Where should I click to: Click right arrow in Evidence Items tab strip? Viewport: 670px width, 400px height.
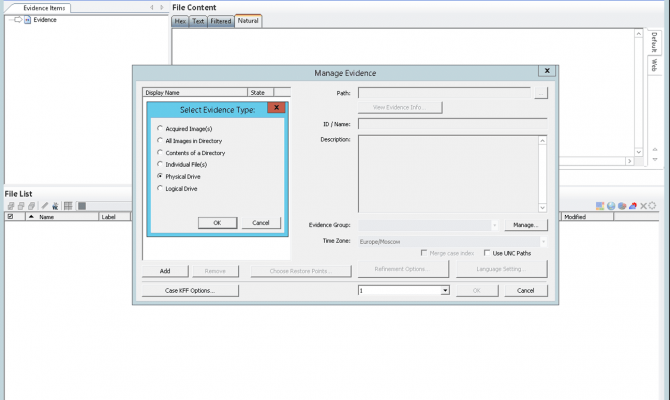pos(162,7)
